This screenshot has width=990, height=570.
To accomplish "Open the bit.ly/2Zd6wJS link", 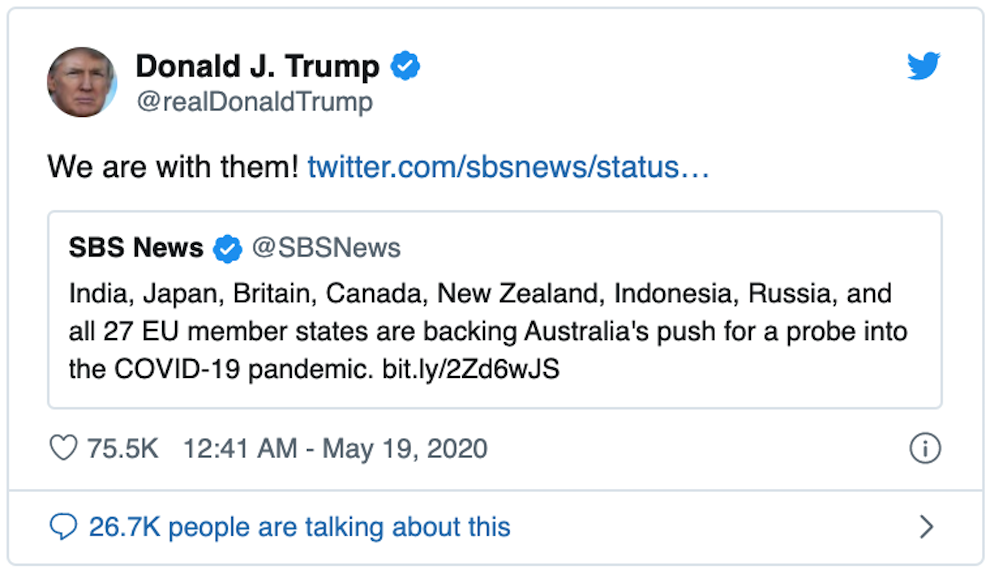I will 471,368.
